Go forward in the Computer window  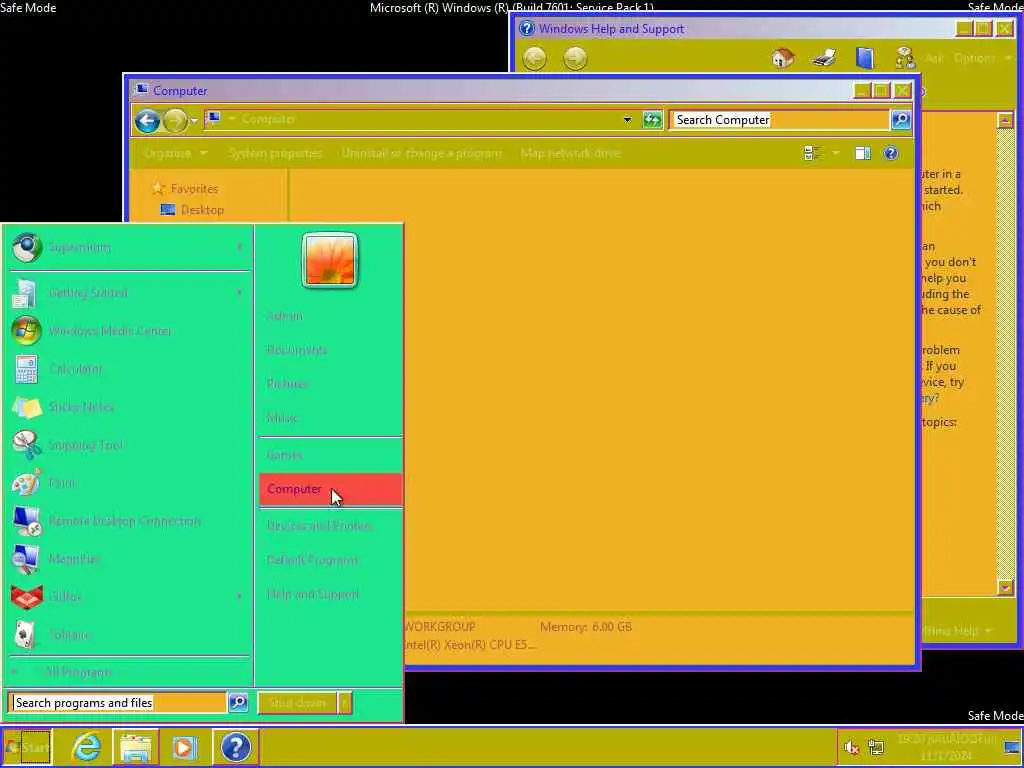pos(174,120)
